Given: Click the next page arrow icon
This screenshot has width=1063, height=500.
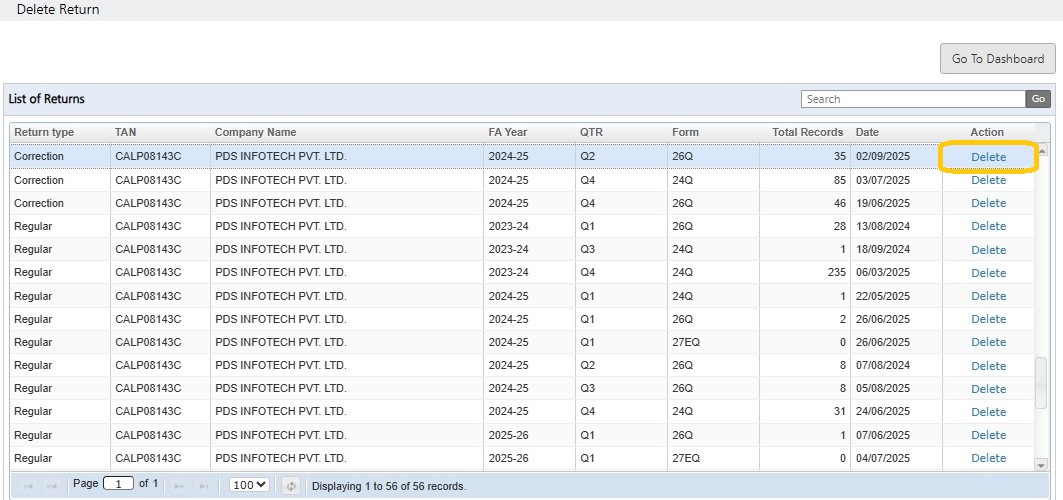Looking at the screenshot, I should pos(180,486).
